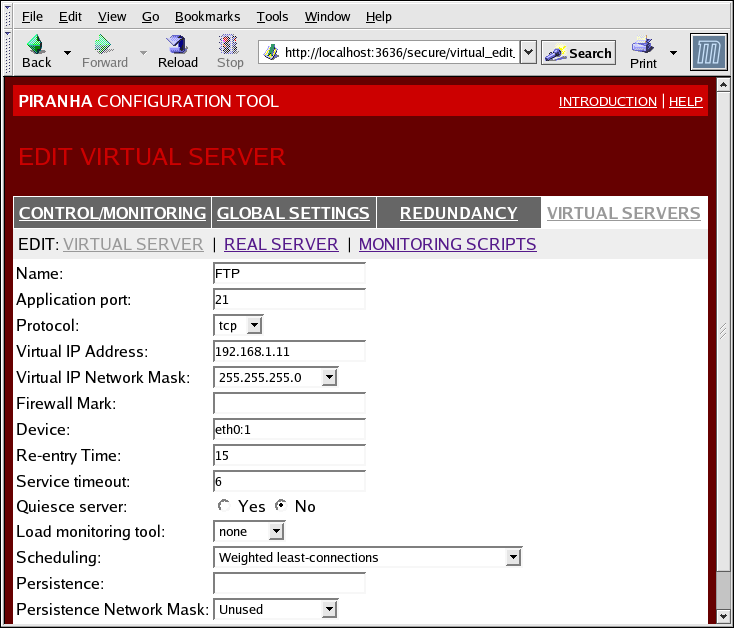Click the Search button with flashlight icon
The width and height of the screenshot is (734, 628).
(578, 53)
